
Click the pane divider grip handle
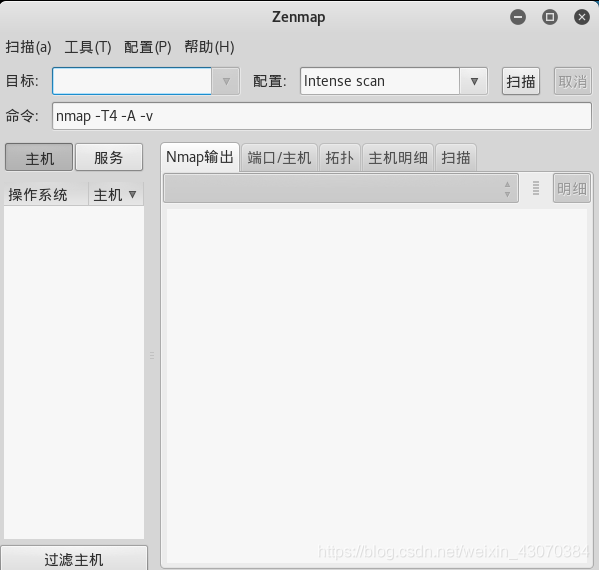pos(152,355)
